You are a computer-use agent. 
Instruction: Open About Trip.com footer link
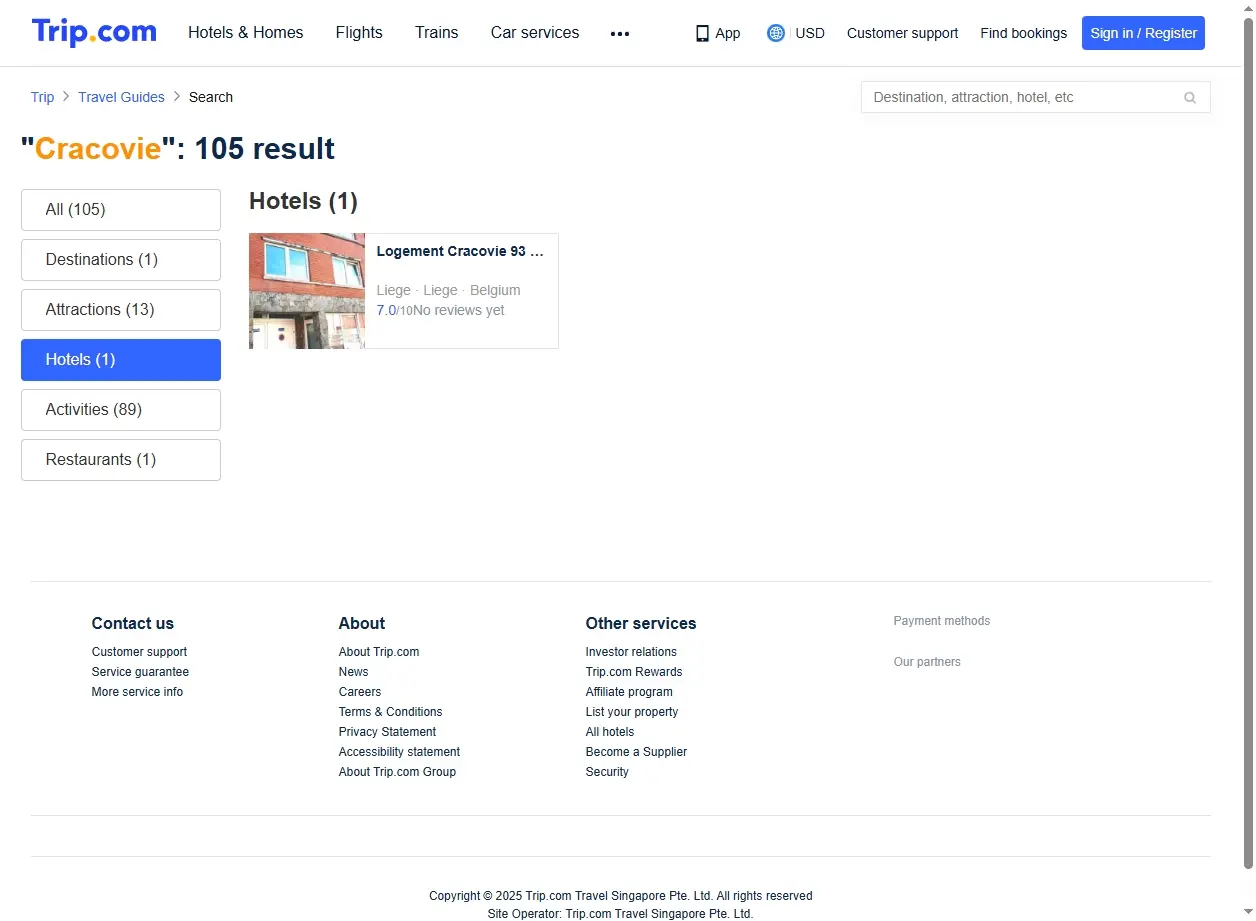click(x=379, y=652)
